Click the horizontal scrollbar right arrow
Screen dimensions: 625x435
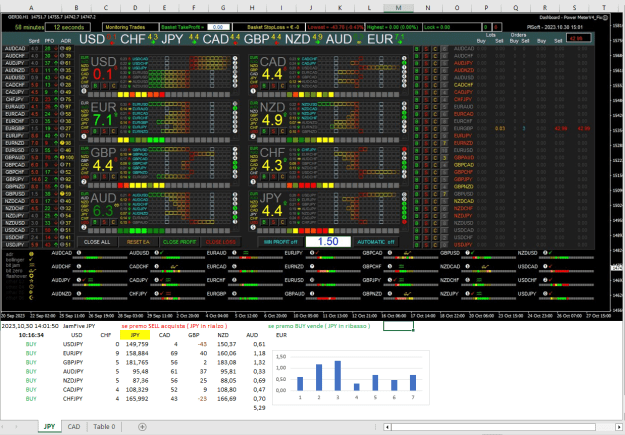click(x=619, y=427)
